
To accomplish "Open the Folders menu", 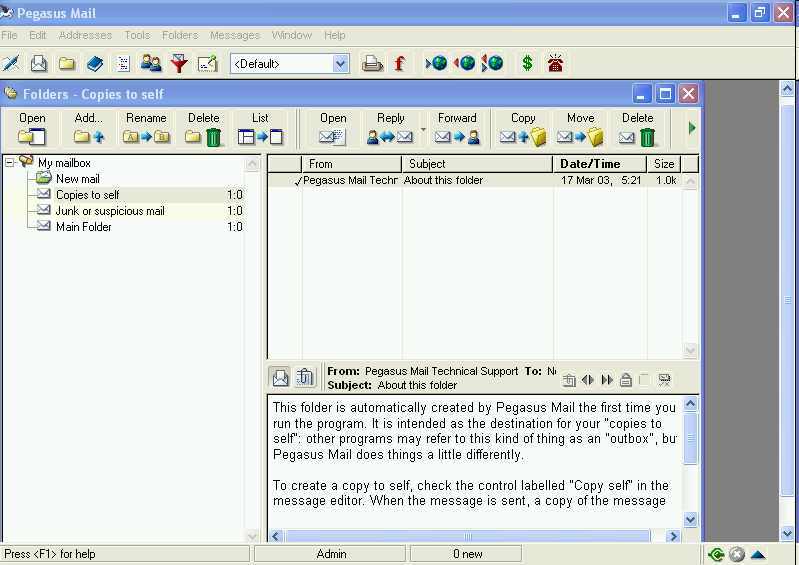I will (x=180, y=35).
